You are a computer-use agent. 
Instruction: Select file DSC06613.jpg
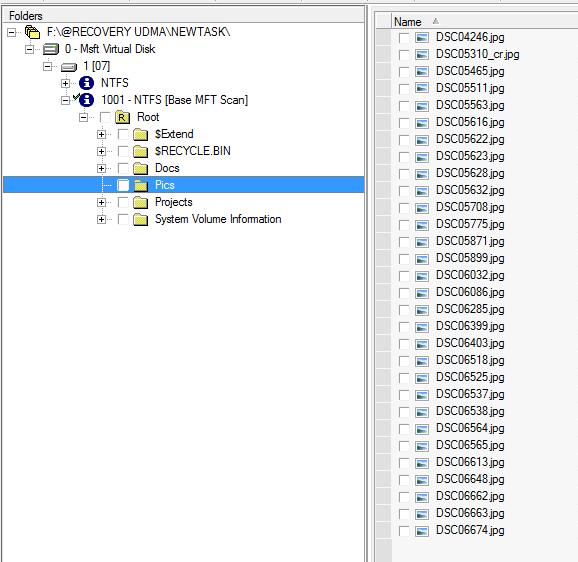pyautogui.click(x=470, y=462)
